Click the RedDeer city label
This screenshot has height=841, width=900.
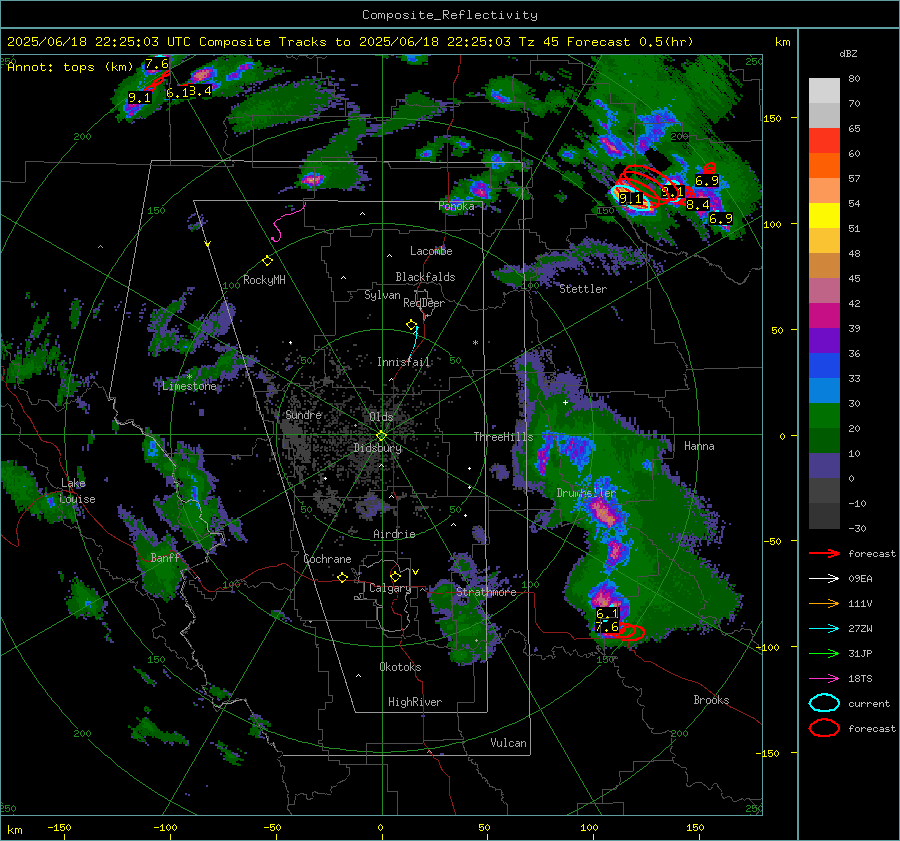click(x=424, y=303)
